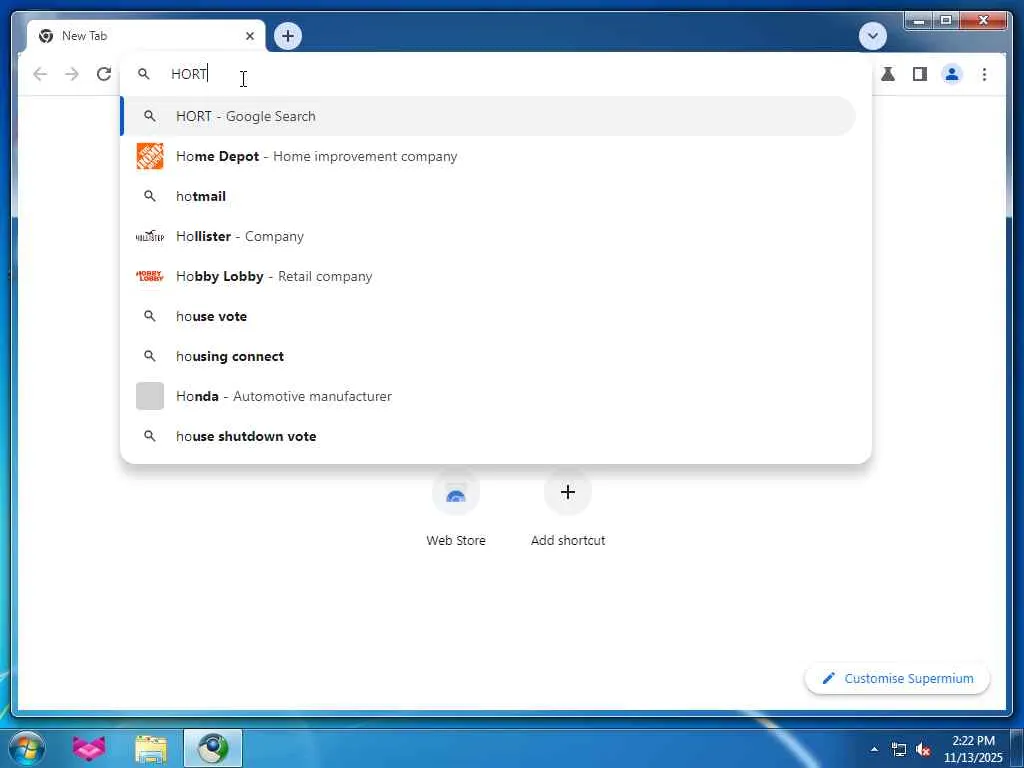
Task: Toggle the side panel icon
Action: (x=920, y=74)
